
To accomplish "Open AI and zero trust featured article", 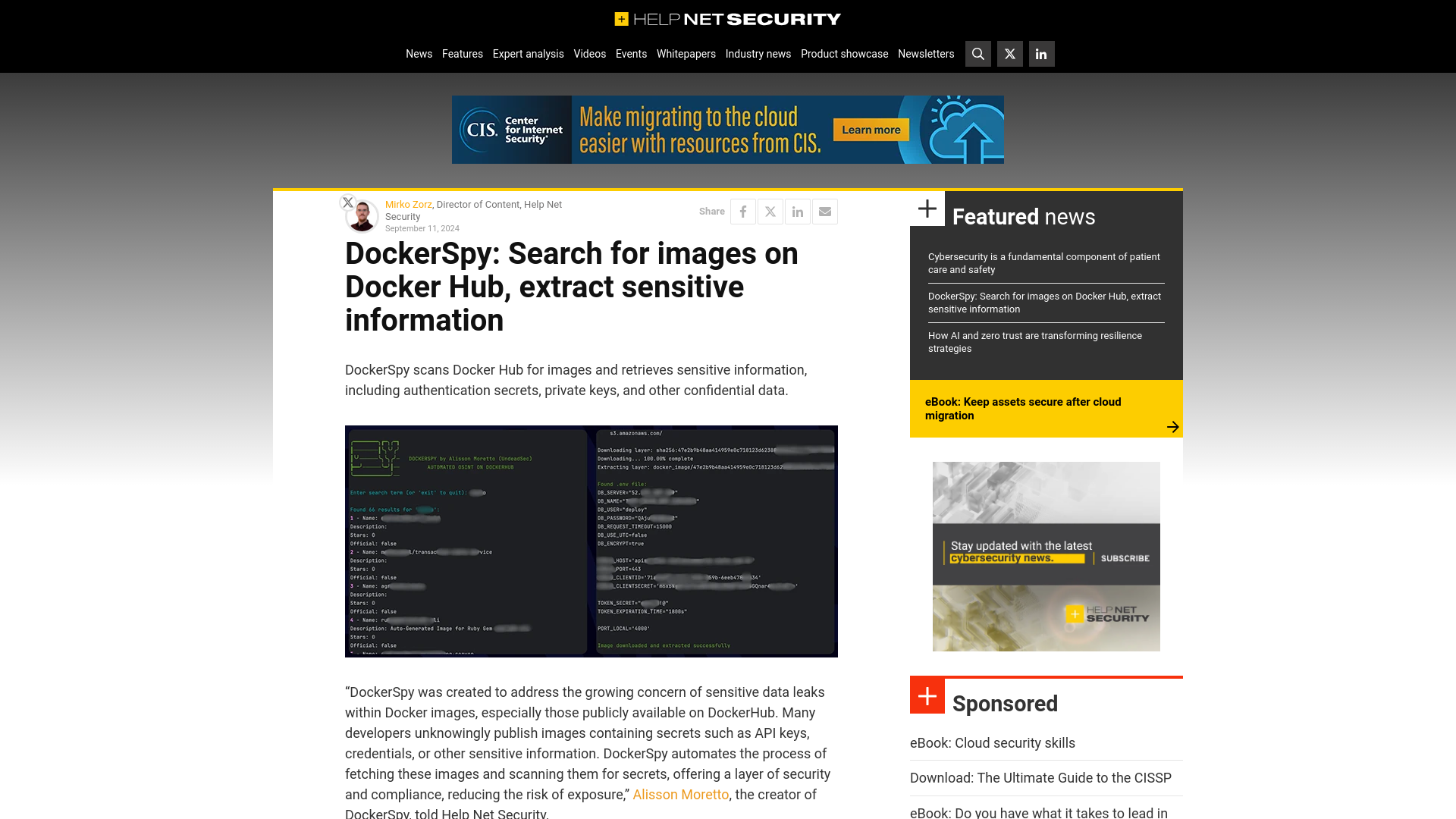I will [x=1035, y=342].
